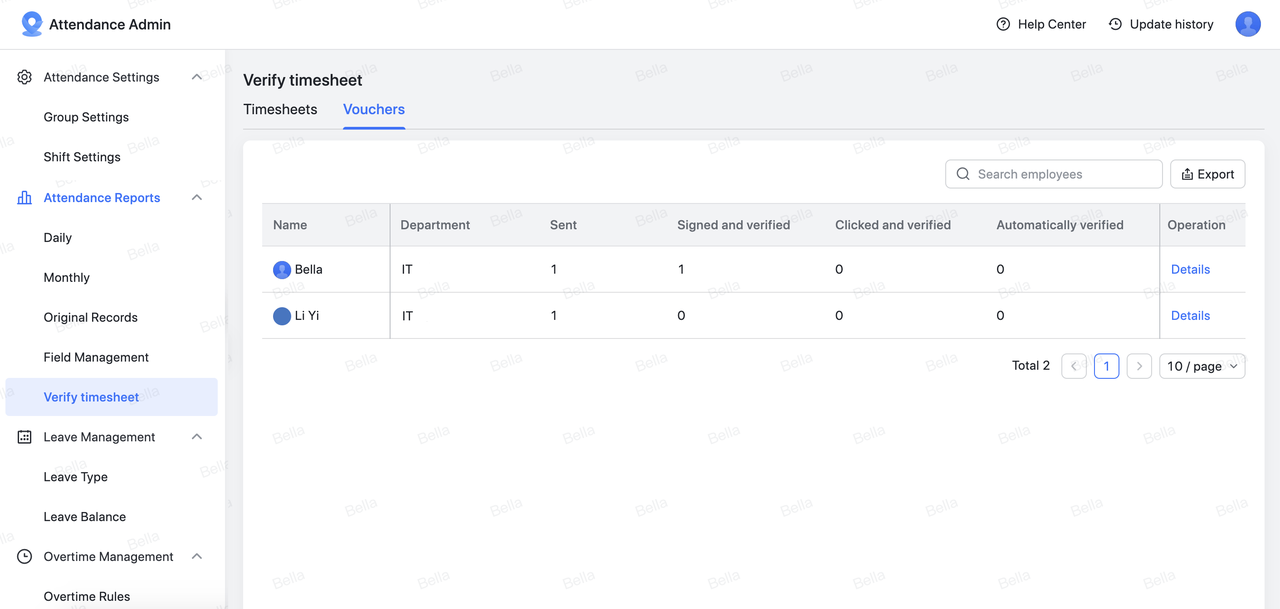Click the Attendance Reports bar chart icon
Viewport: 1280px width, 609px height.
click(x=25, y=198)
